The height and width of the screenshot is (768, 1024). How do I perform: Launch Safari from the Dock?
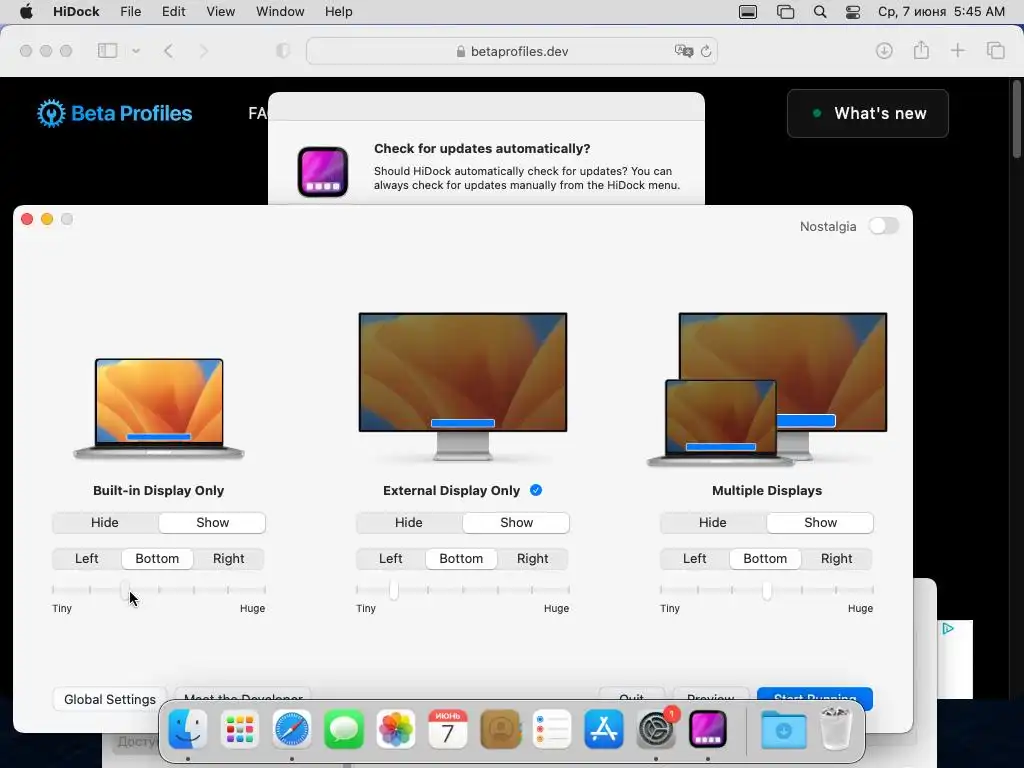tap(291, 729)
